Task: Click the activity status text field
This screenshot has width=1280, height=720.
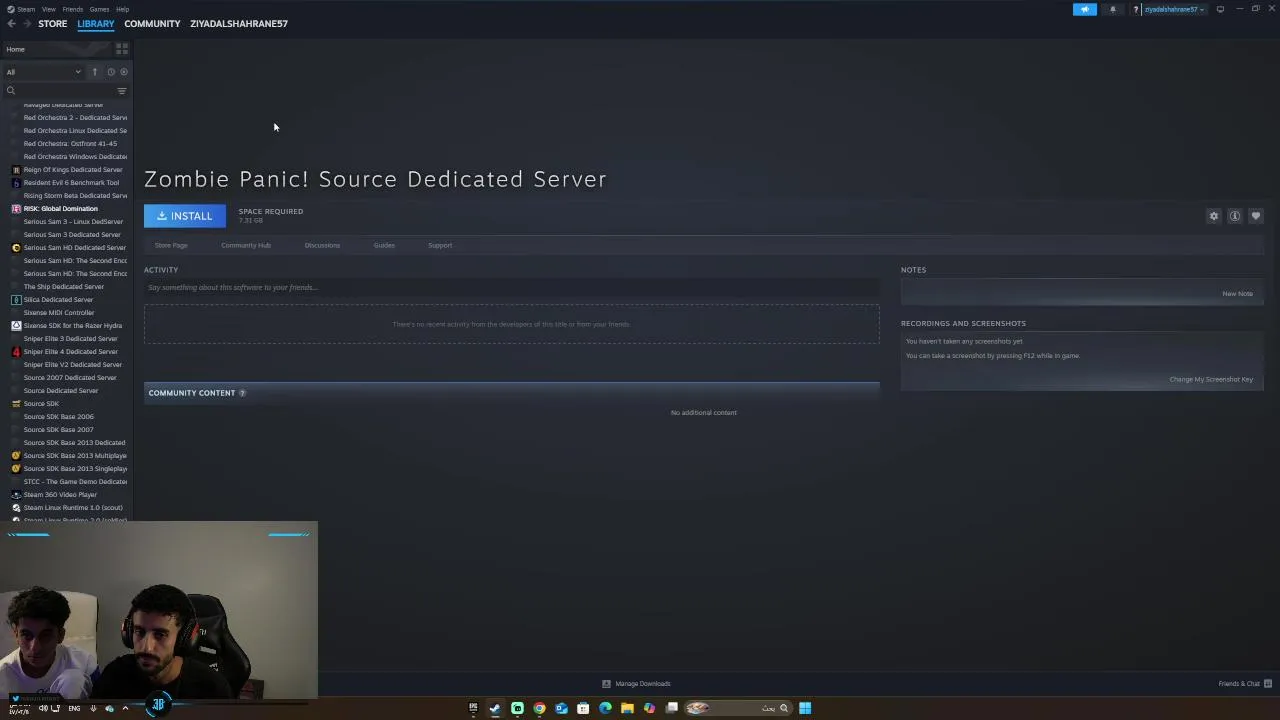Action: (x=511, y=287)
